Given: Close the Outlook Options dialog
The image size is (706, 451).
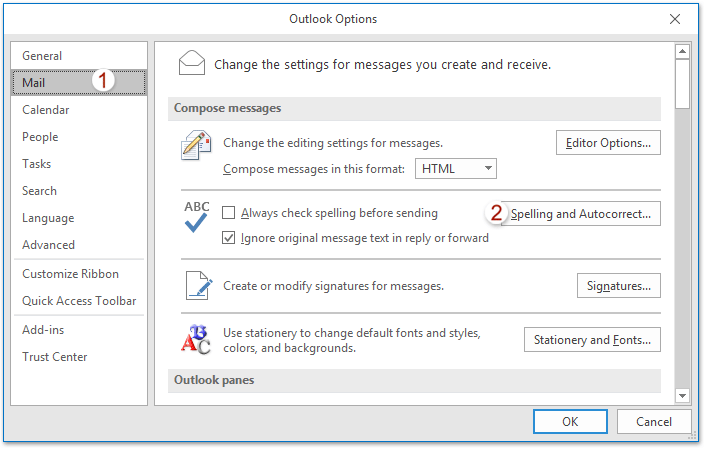Looking at the screenshot, I should pos(674,19).
